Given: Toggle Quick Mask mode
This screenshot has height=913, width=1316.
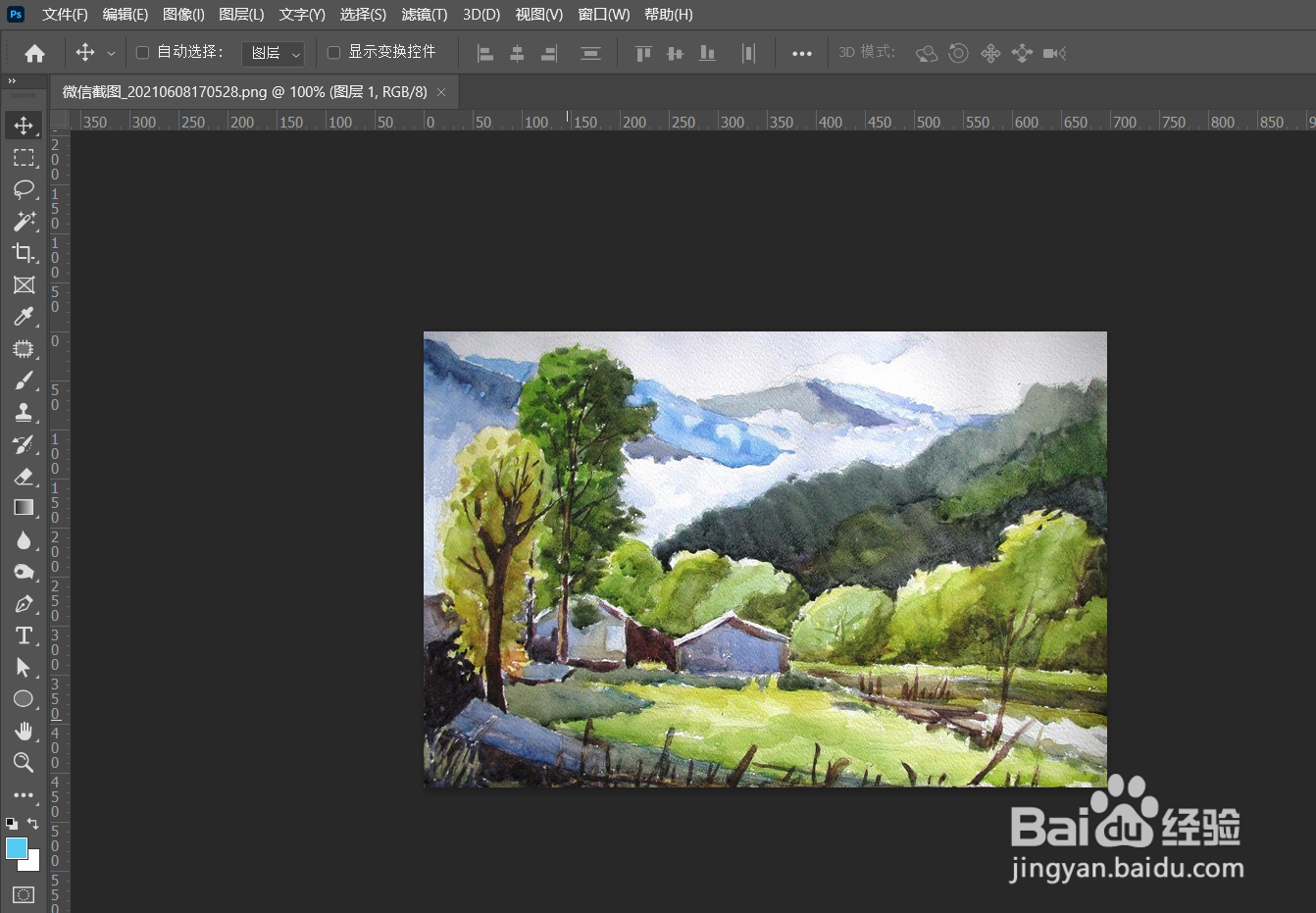Looking at the screenshot, I should 24,894.
